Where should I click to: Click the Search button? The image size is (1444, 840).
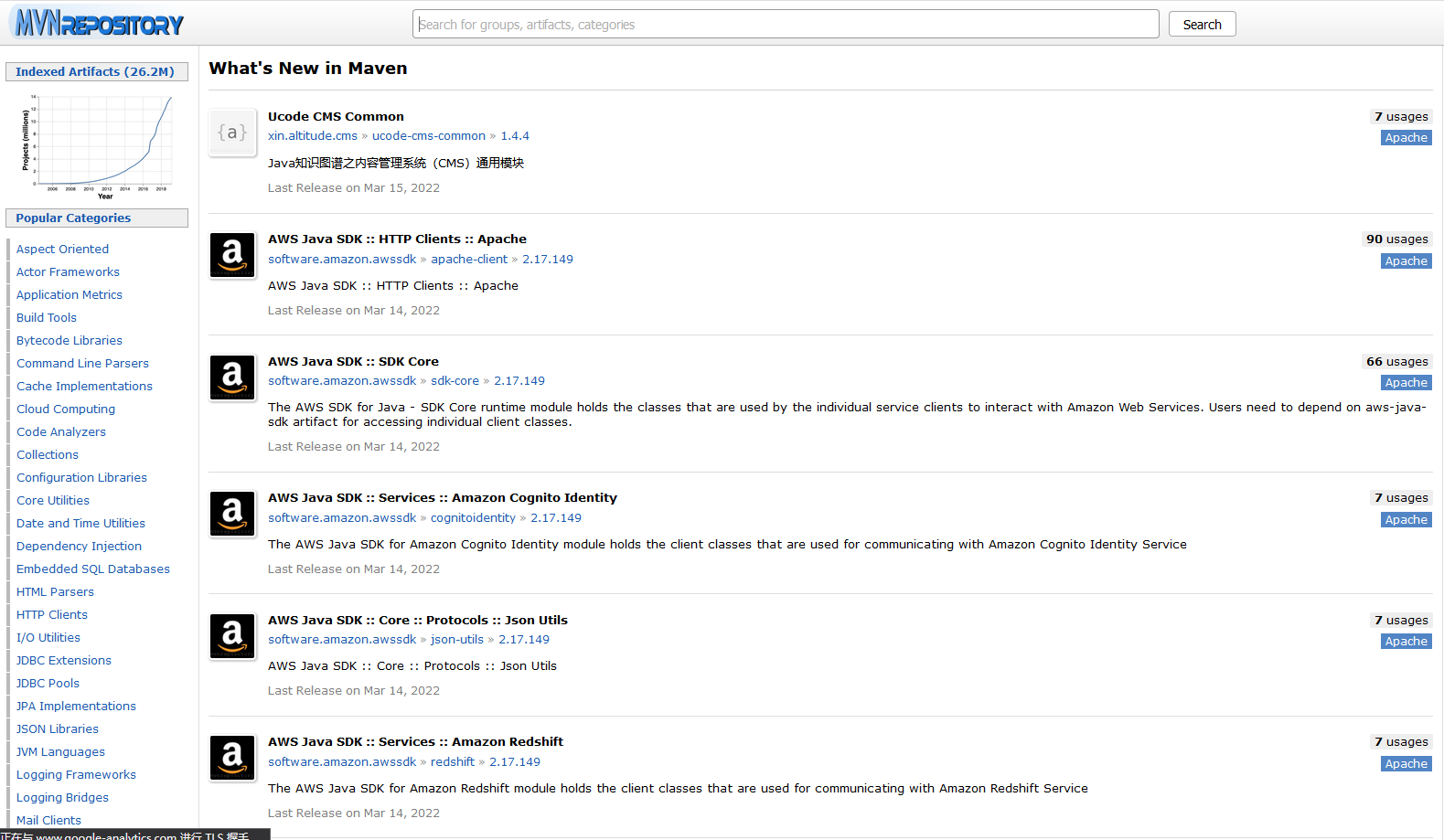1202,24
